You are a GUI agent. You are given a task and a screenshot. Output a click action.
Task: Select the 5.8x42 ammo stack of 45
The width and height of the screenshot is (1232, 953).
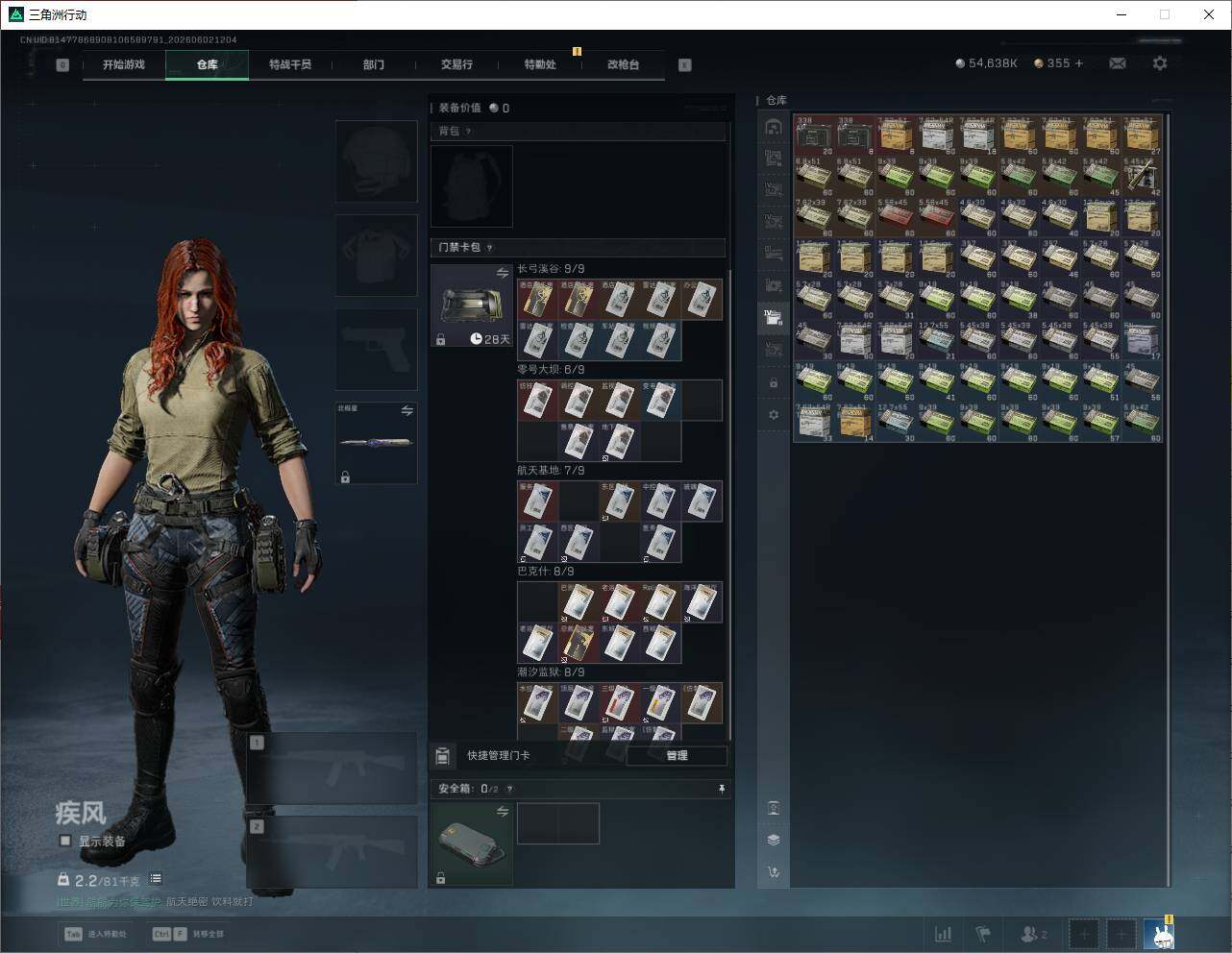point(1100,176)
